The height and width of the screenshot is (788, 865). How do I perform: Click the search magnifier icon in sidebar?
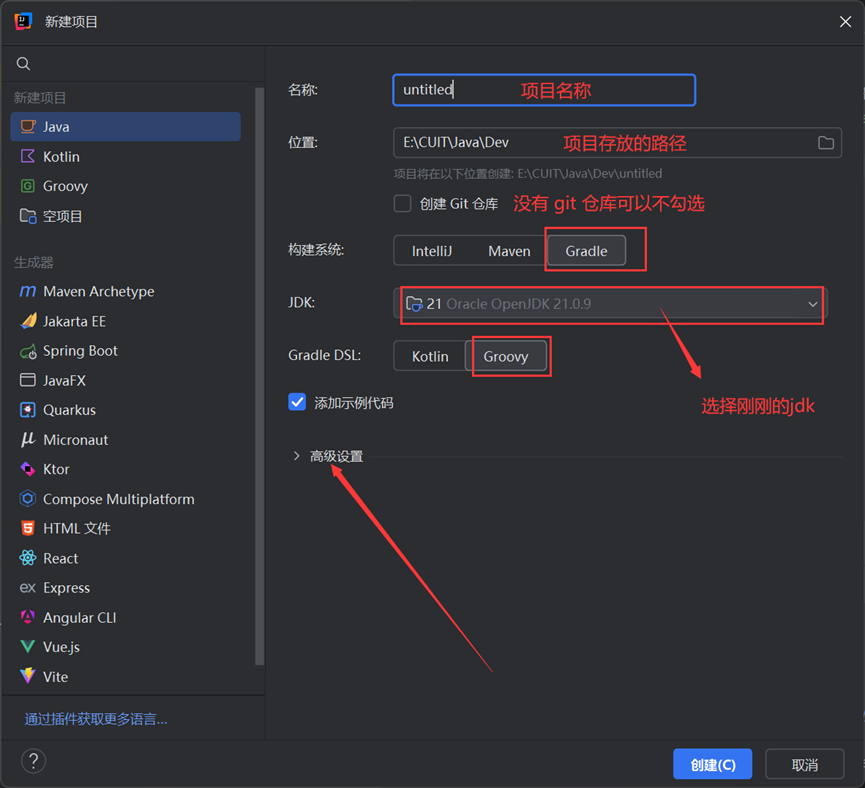[23, 63]
